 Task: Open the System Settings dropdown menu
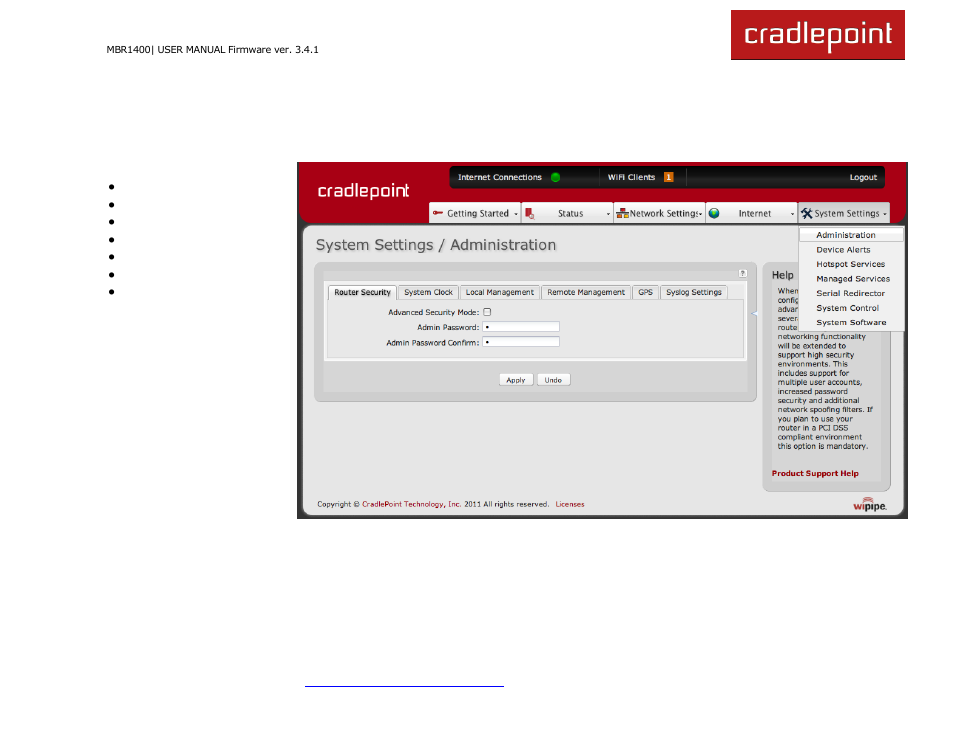[844, 213]
